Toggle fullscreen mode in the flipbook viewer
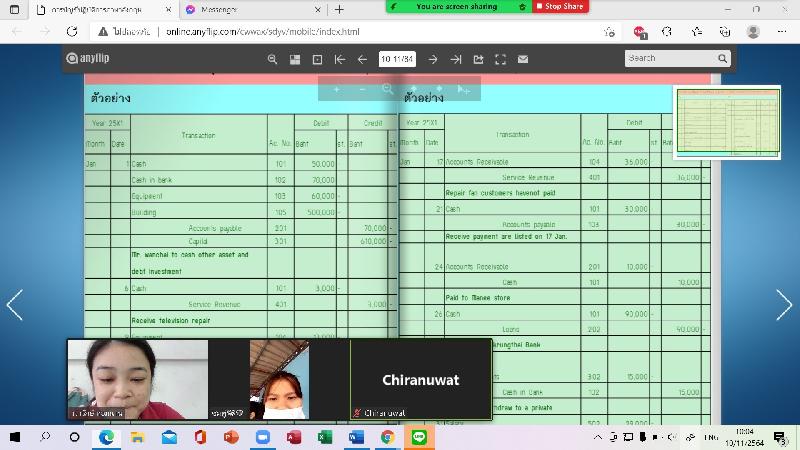 [x=501, y=59]
